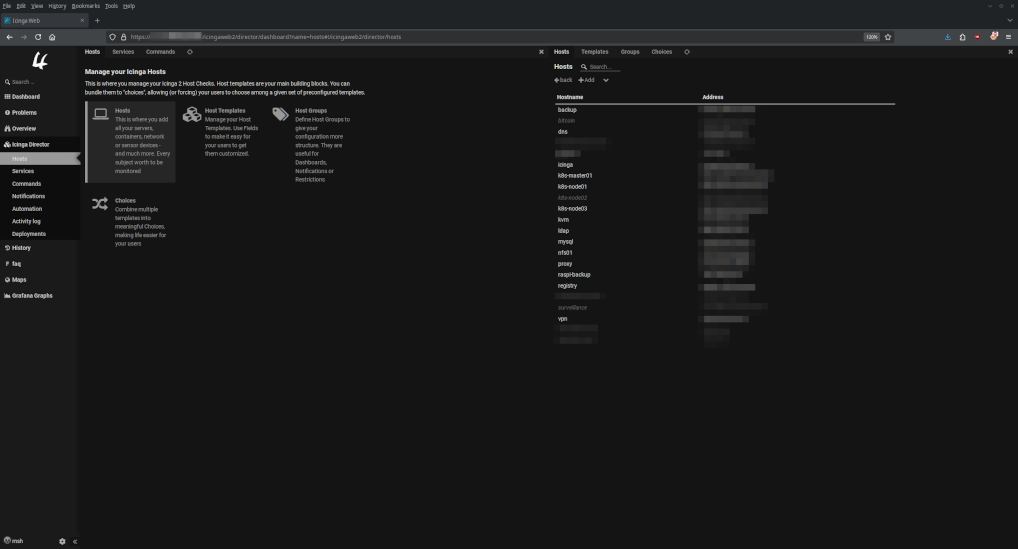Bookmark this page with star icon
Image resolution: width=1018 pixels, height=549 pixels.
(x=888, y=37)
